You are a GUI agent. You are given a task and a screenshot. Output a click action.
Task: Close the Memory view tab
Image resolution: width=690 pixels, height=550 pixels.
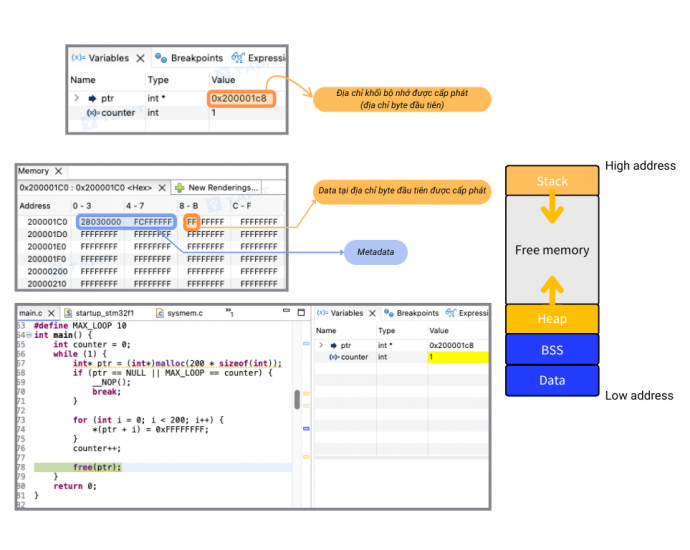coord(59,171)
